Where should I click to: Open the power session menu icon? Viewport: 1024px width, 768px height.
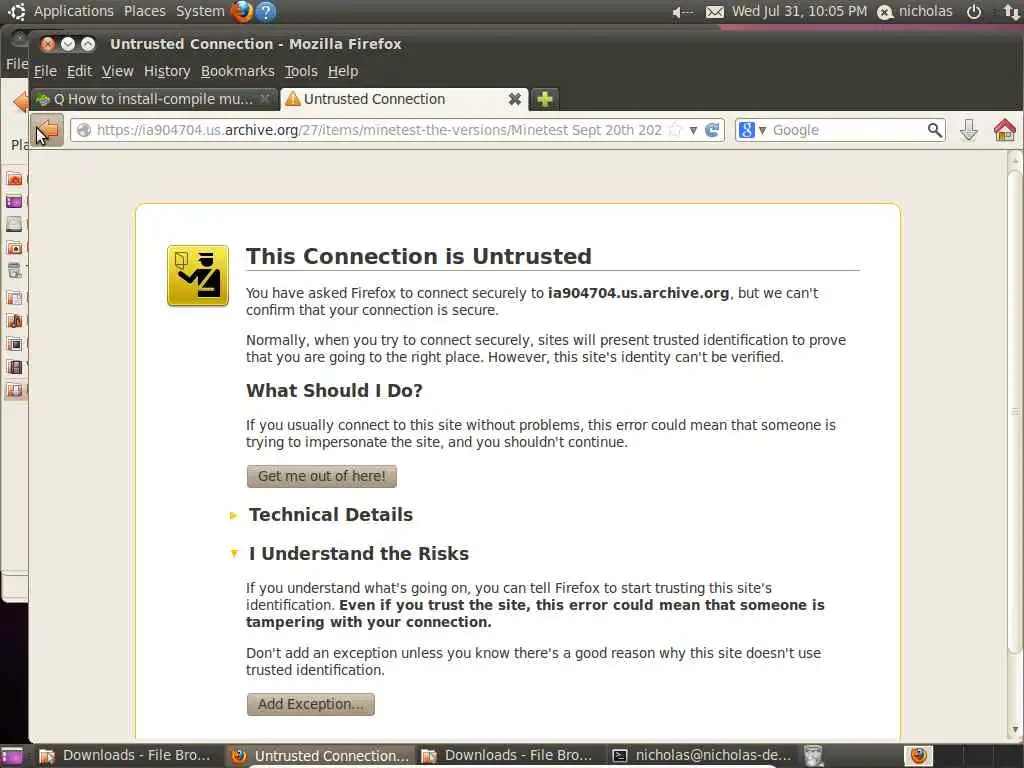pyautogui.click(x=974, y=12)
